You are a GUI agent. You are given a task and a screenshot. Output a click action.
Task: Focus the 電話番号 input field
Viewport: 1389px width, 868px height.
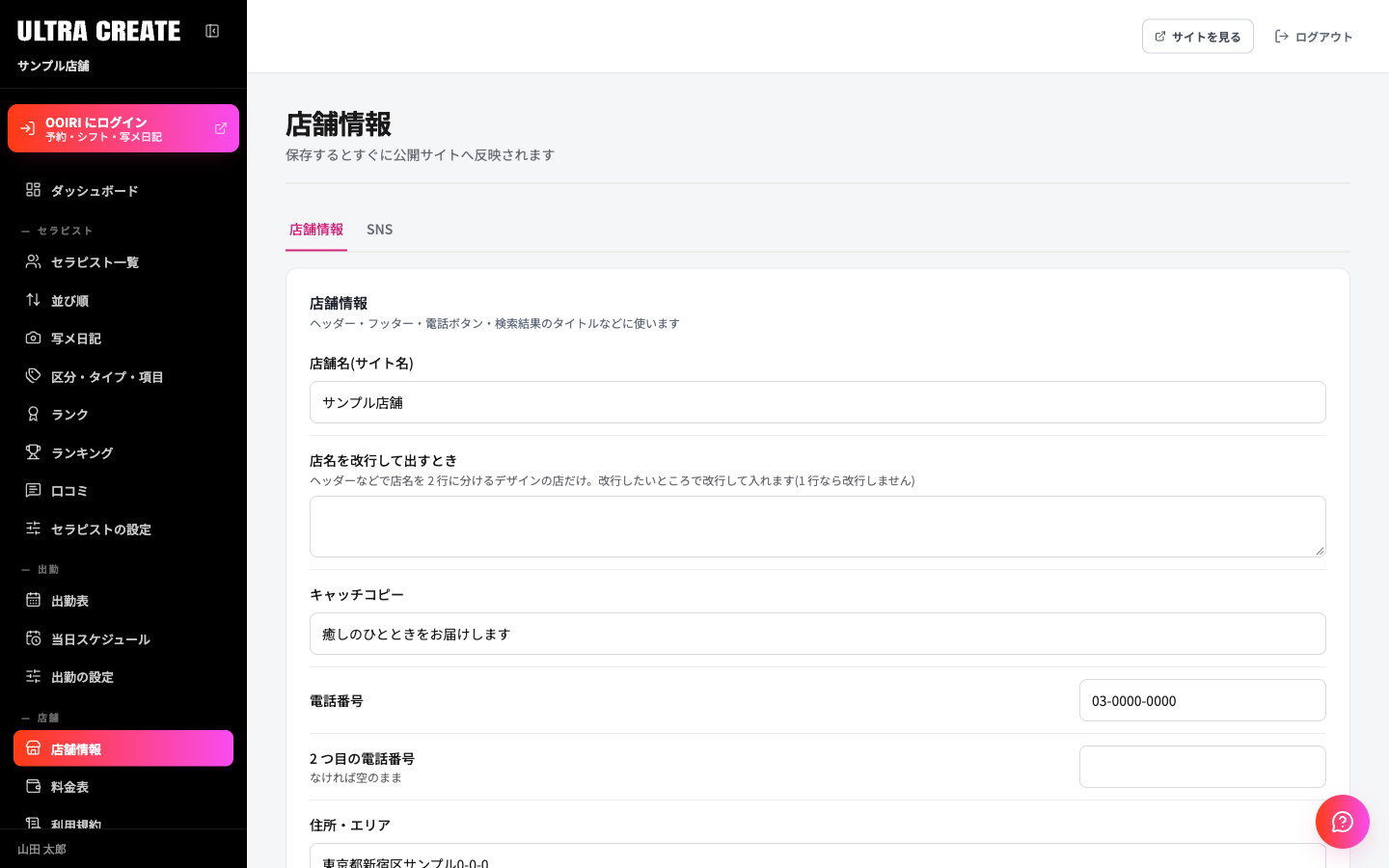pyautogui.click(x=1203, y=700)
